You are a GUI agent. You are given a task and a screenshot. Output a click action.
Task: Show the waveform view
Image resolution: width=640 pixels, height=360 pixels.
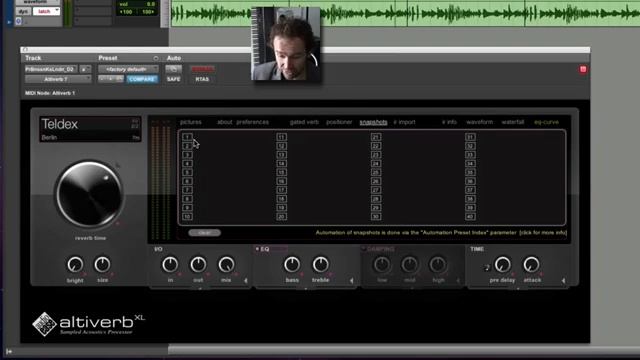coord(479,122)
